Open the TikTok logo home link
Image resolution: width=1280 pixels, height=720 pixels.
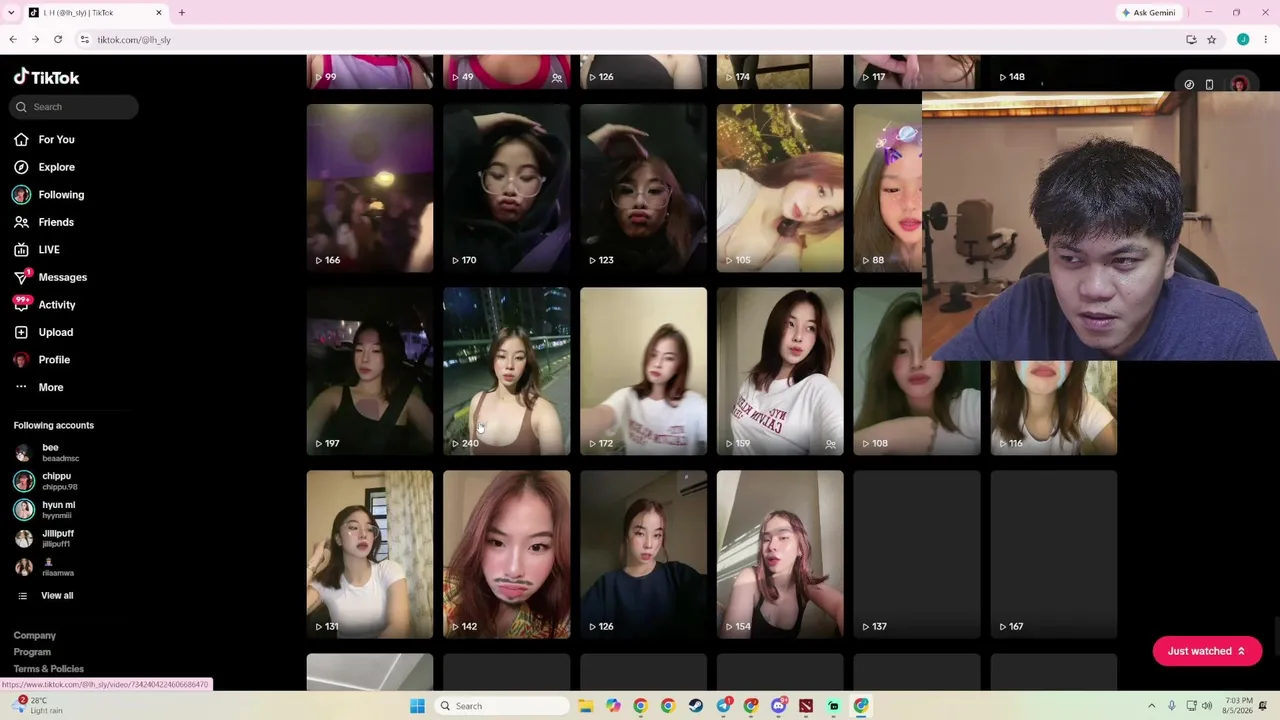coord(46,77)
